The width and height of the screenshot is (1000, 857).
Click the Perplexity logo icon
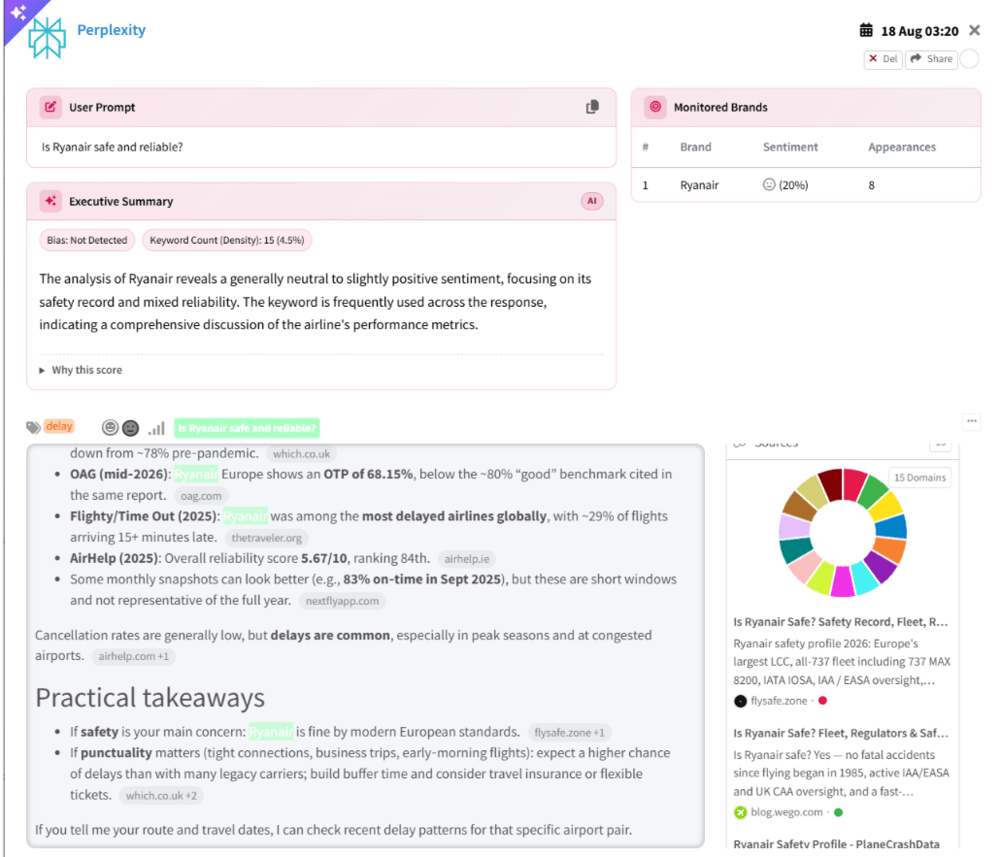(x=47, y=37)
